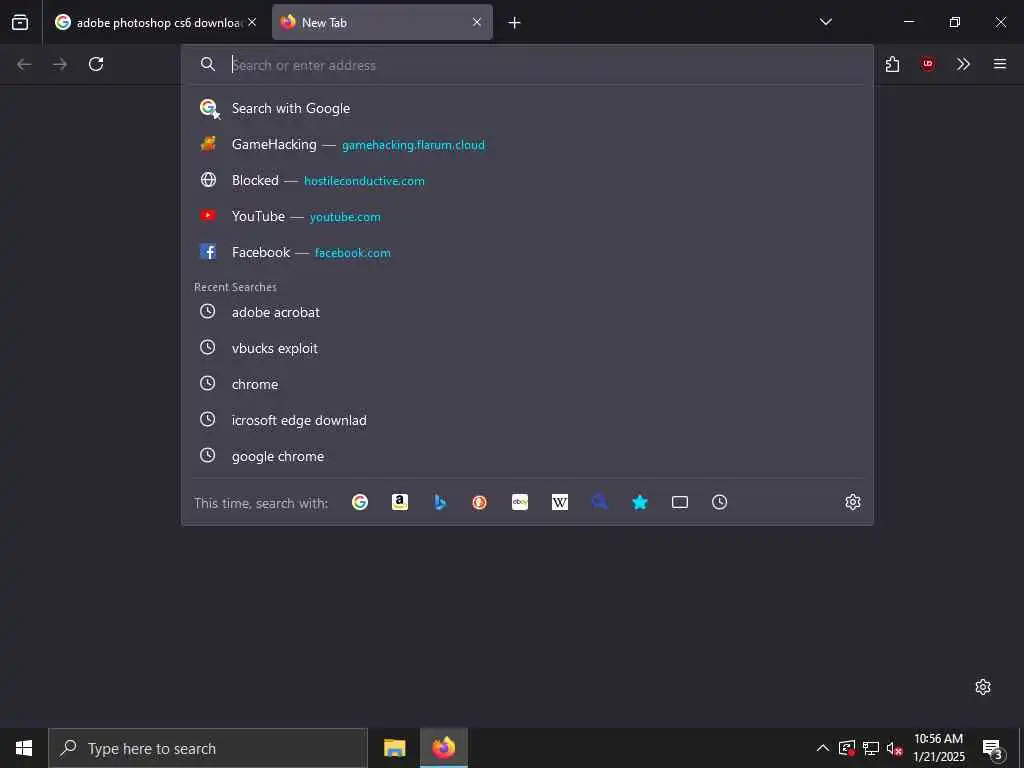Viewport: 1024px width, 768px height.
Task: Open Windows Start menu
Action: [24, 748]
